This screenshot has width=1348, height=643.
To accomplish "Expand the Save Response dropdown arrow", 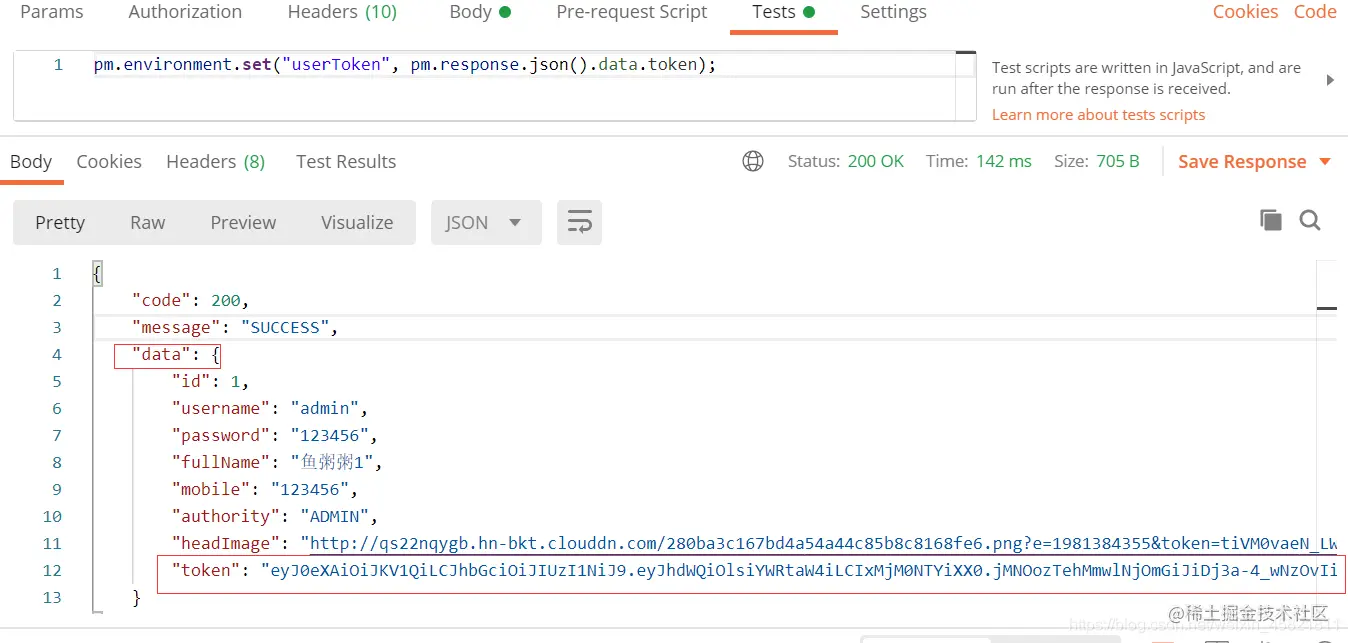I will pos(1325,162).
